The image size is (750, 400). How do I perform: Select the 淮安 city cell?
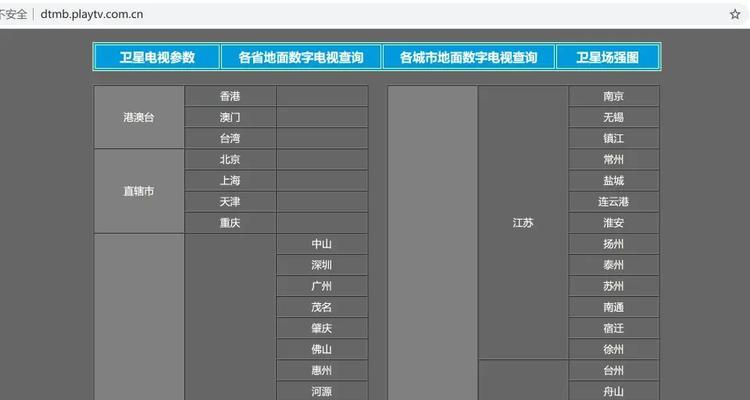(614, 222)
